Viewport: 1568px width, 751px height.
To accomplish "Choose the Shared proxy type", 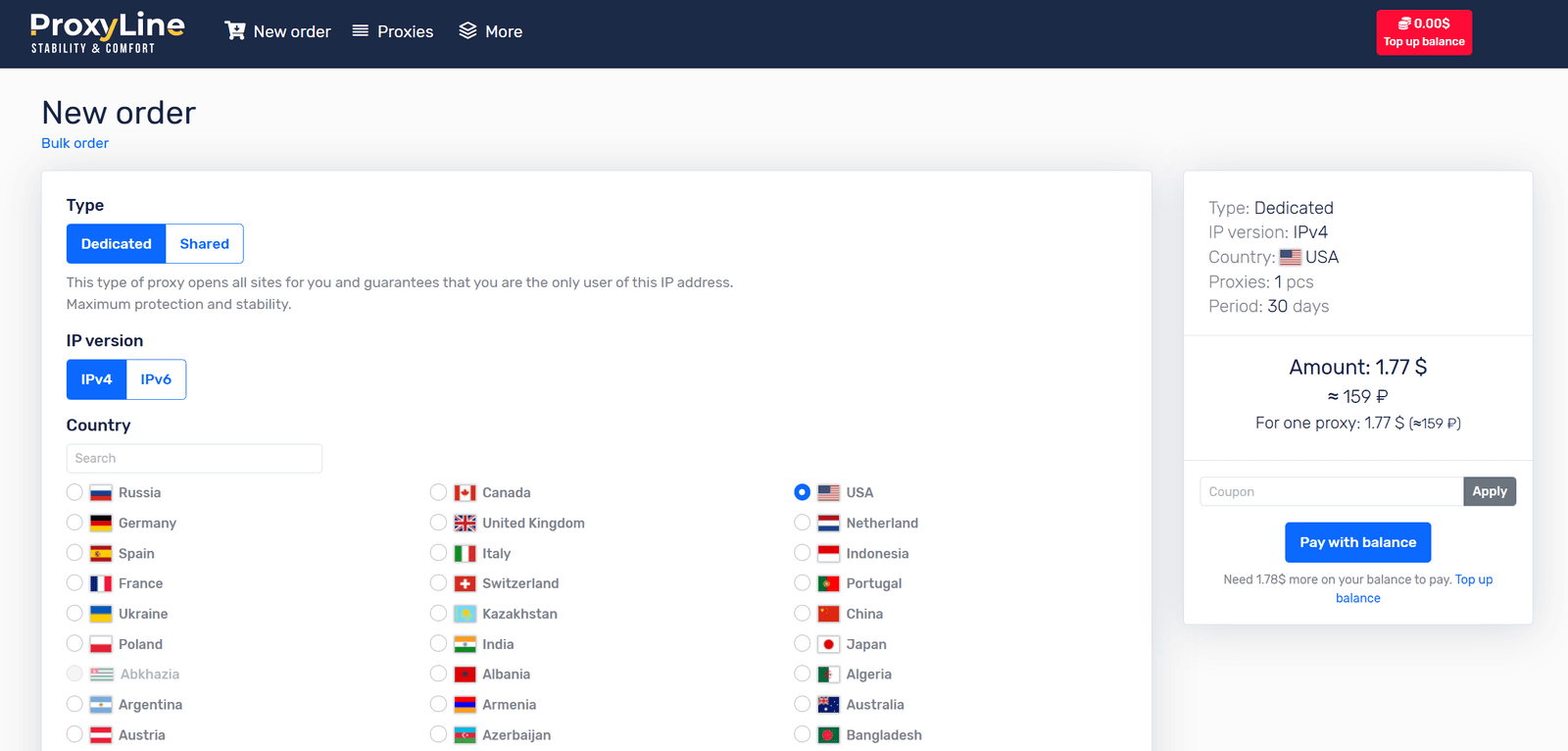I will point(205,244).
